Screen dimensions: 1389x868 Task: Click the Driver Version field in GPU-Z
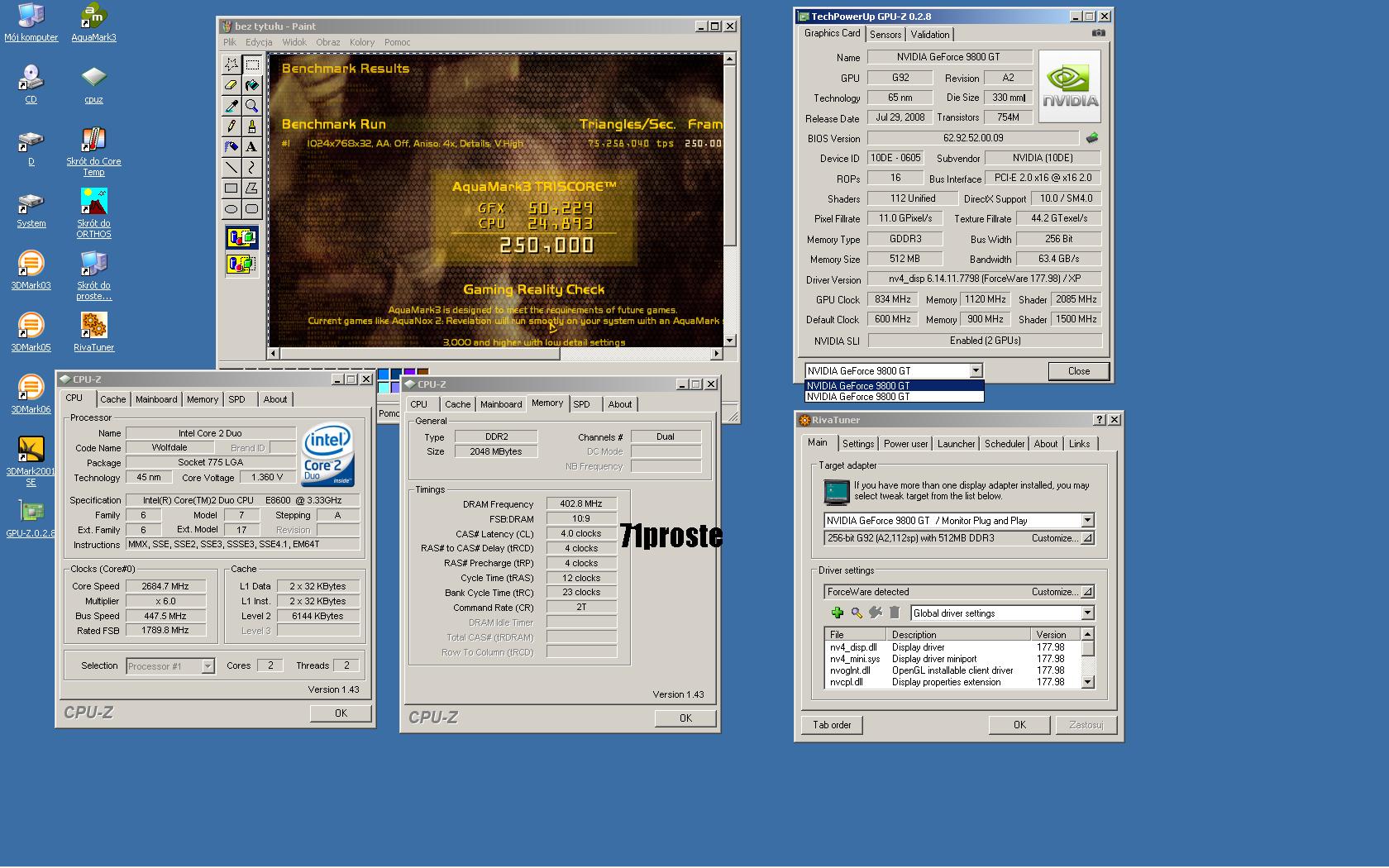click(984, 279)
